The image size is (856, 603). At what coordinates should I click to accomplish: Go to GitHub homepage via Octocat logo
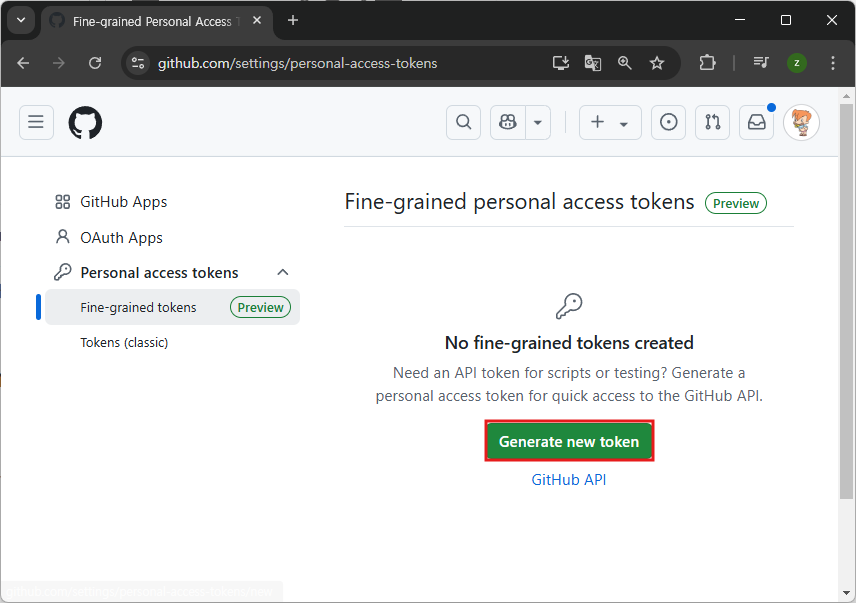click(x=85, y=122)
